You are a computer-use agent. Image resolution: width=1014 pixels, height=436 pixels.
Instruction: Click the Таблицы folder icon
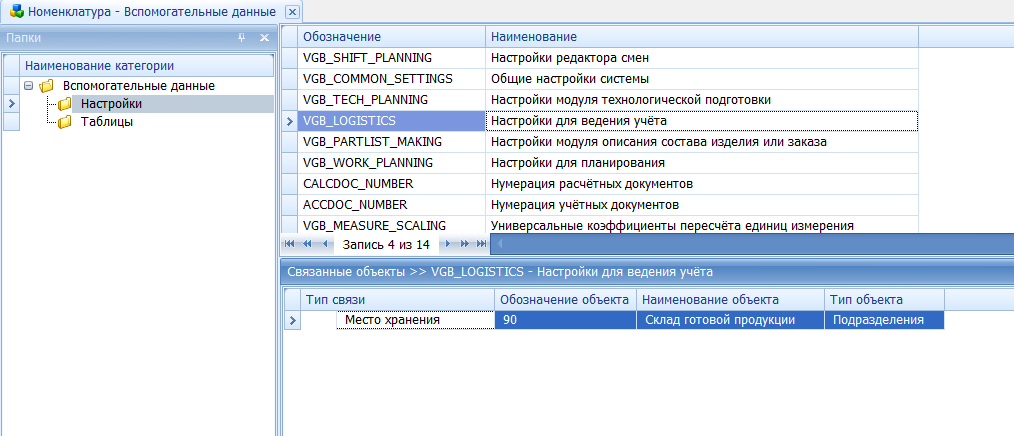(x=65, y=122)
